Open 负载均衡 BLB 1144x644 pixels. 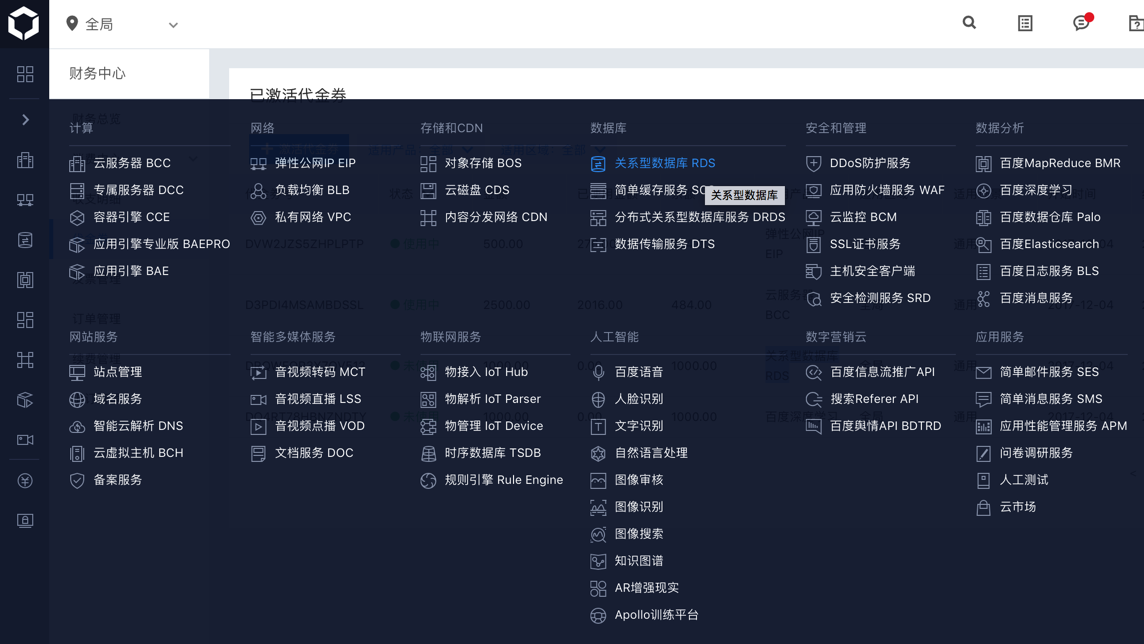[x=312, y=190]
